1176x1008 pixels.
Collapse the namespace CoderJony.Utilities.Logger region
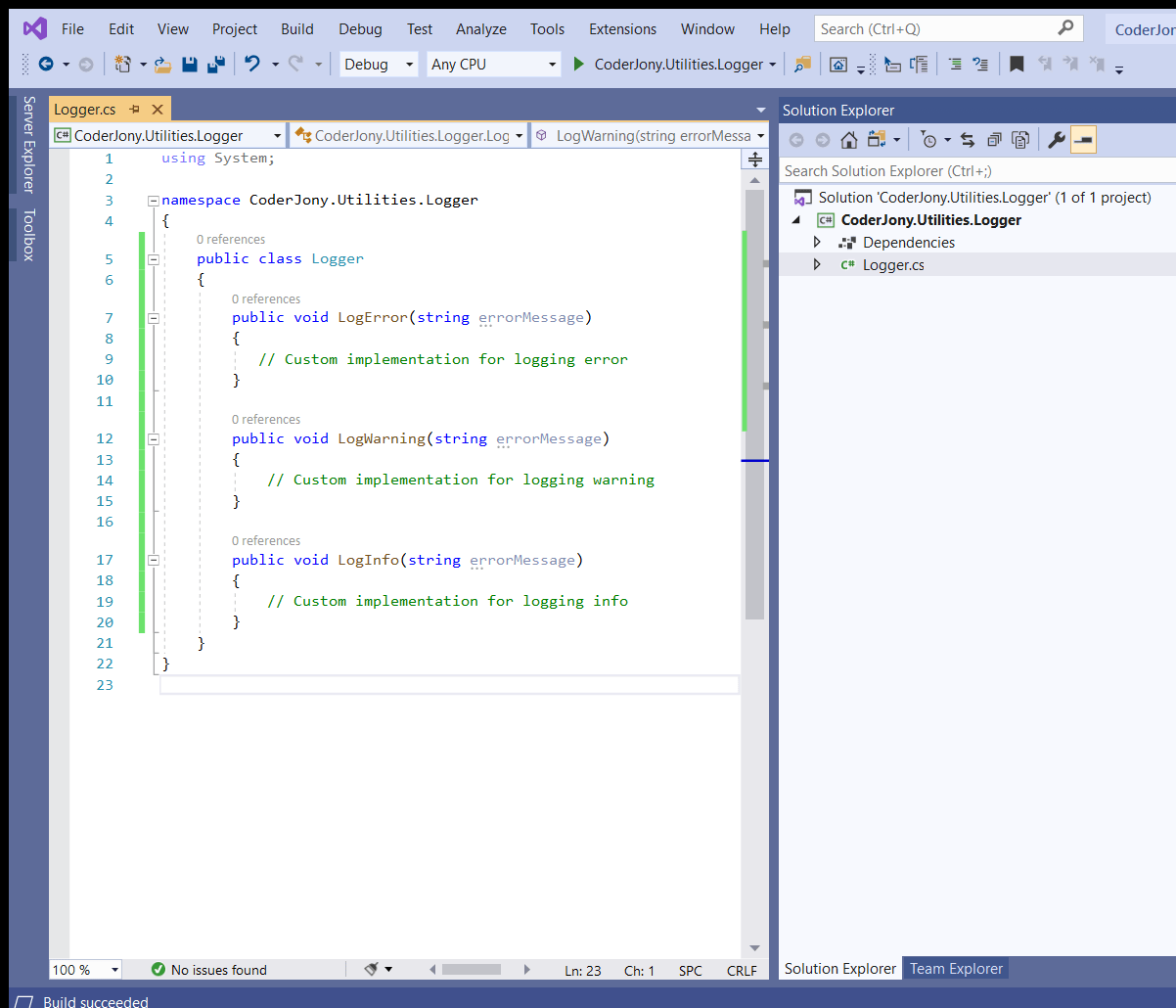[154, 199]
